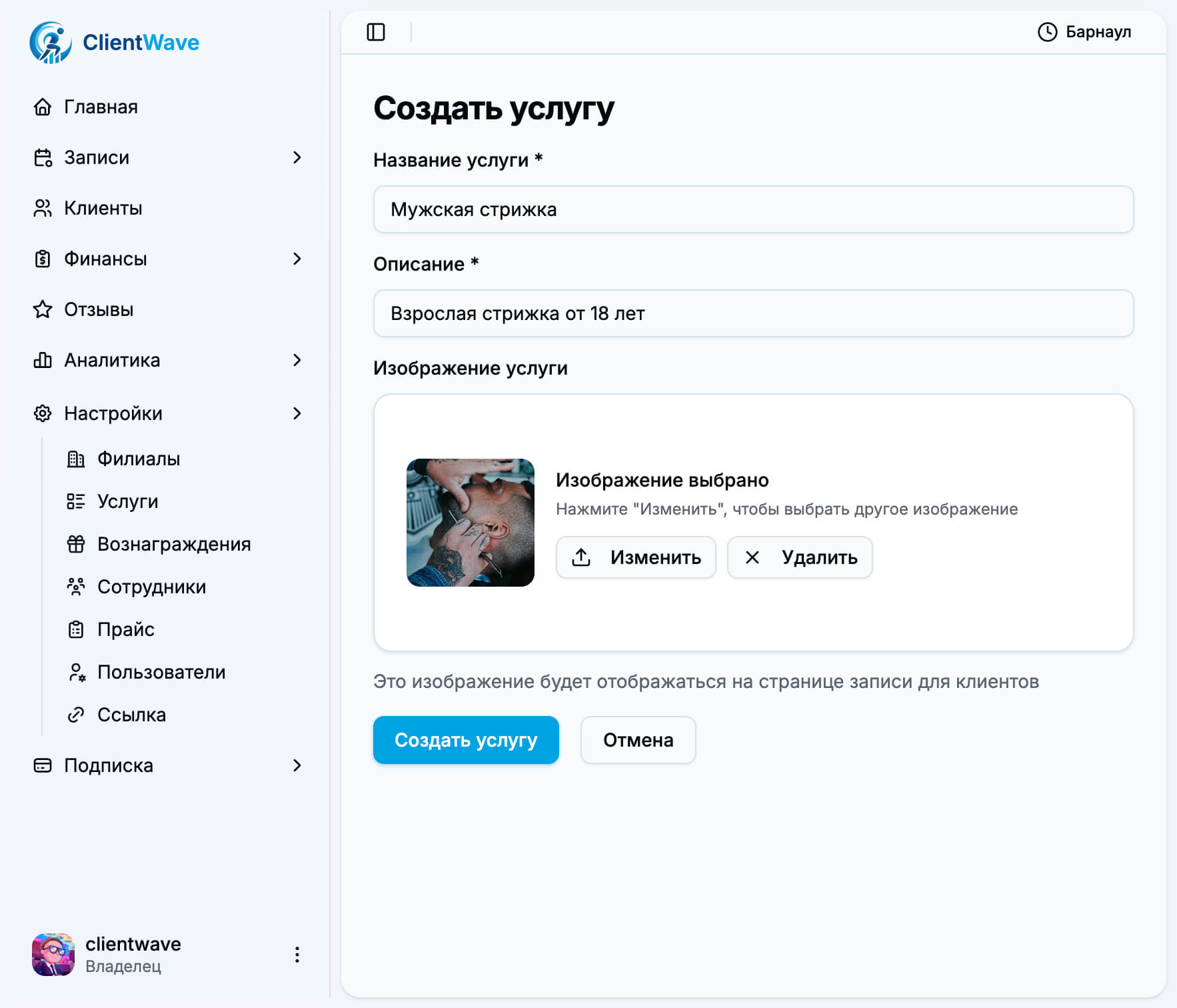1177x1008 pixels.
Task: Click the Название услуги input field
Action: point(753,209)
